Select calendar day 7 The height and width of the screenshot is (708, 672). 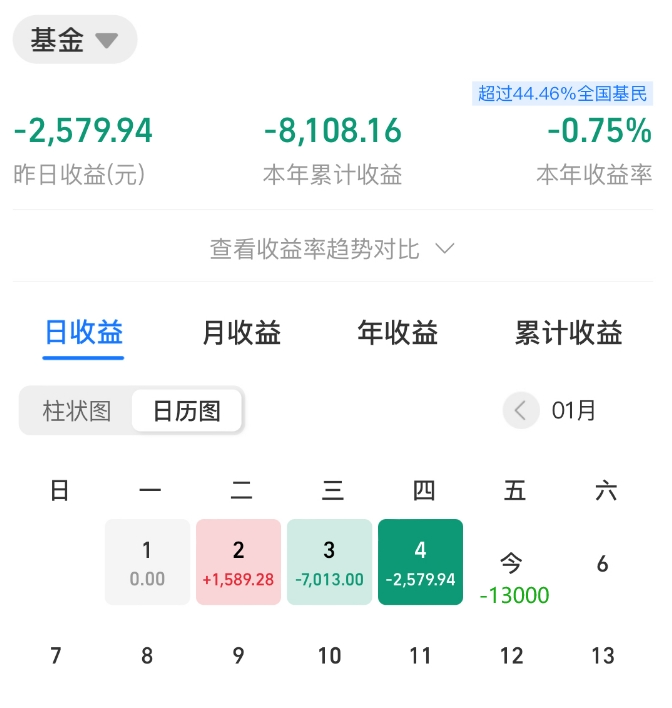point(56,656)
